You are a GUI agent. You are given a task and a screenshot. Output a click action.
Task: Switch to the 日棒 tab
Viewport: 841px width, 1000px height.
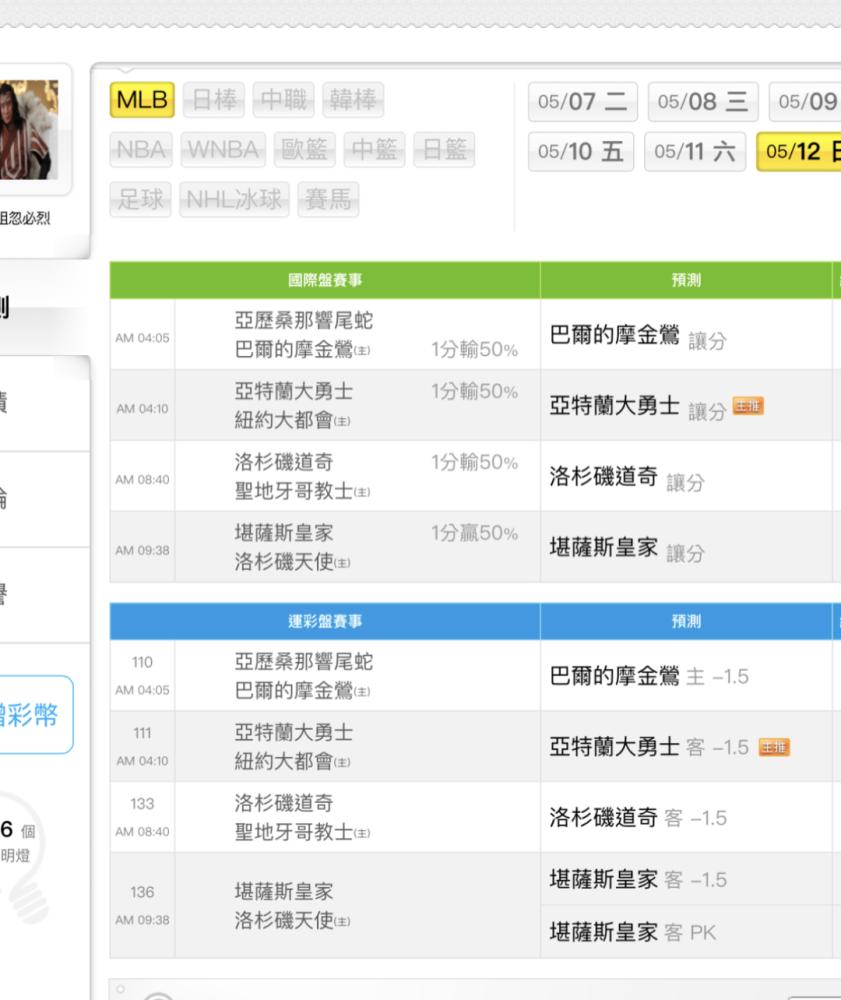click(214, 100)
